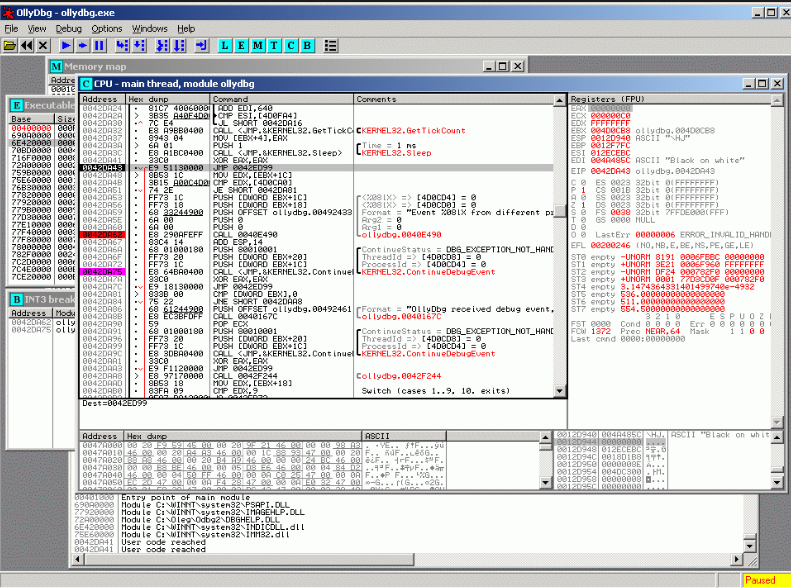The image size is (791, 588).
Task: Select the ECX 000000C0 register value
Action: [x=610, y=116]
